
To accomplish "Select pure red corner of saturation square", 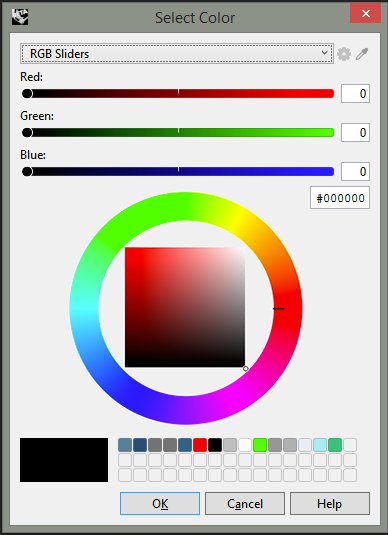I will pyautogui.click(x=127, y=249).
